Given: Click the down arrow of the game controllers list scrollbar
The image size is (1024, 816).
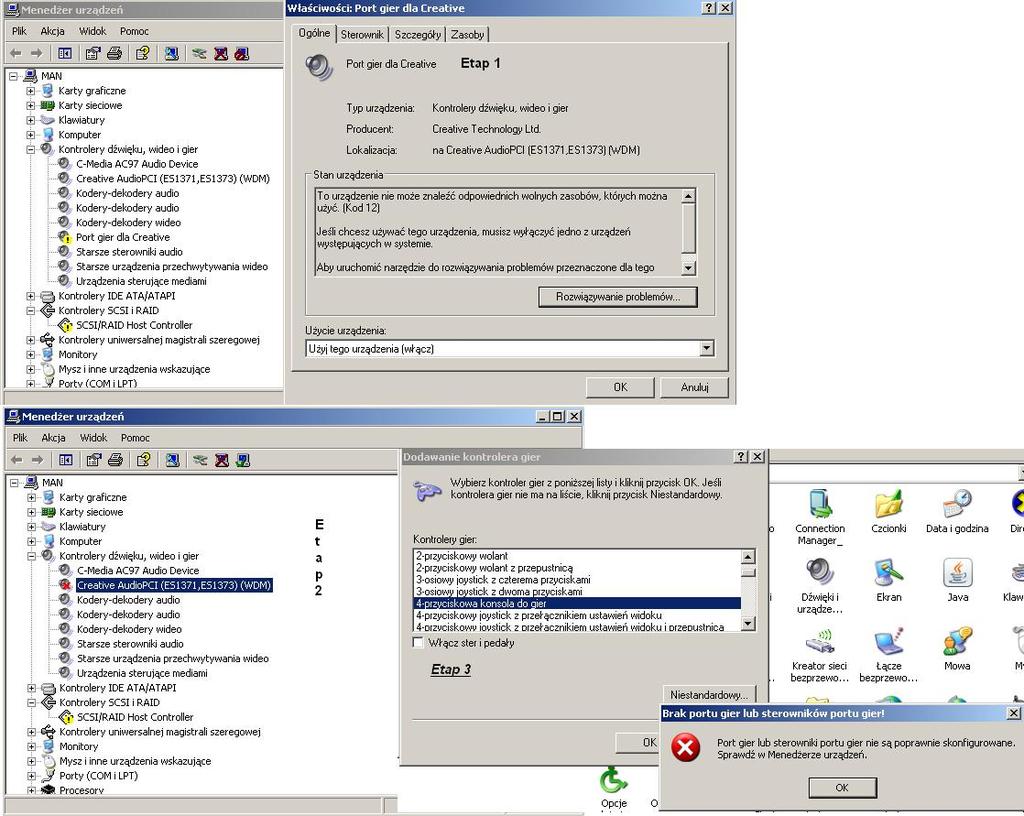Looking at the screenshot, I should (x=747, y=624).
